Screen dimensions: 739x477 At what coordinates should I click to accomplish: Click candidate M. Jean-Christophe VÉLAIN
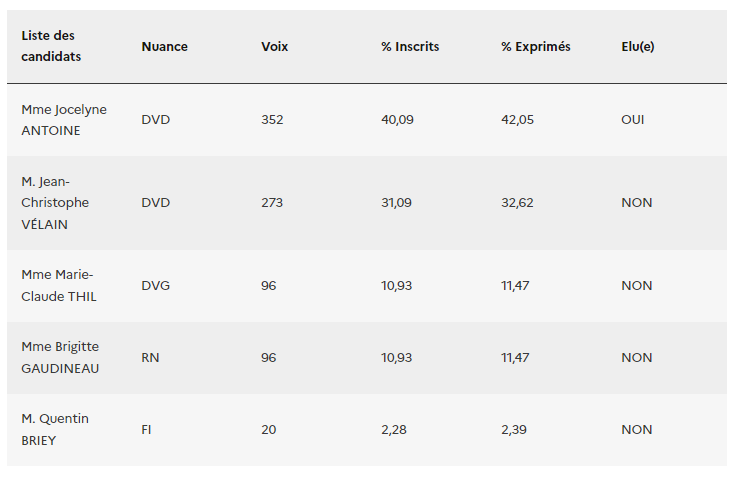click(55, 202)
